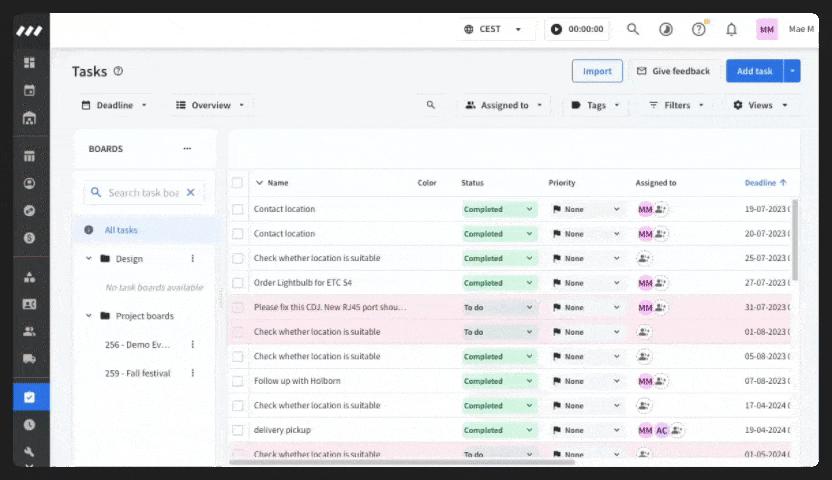Open the 259 - Fall festival board

(x=137, y=373)
